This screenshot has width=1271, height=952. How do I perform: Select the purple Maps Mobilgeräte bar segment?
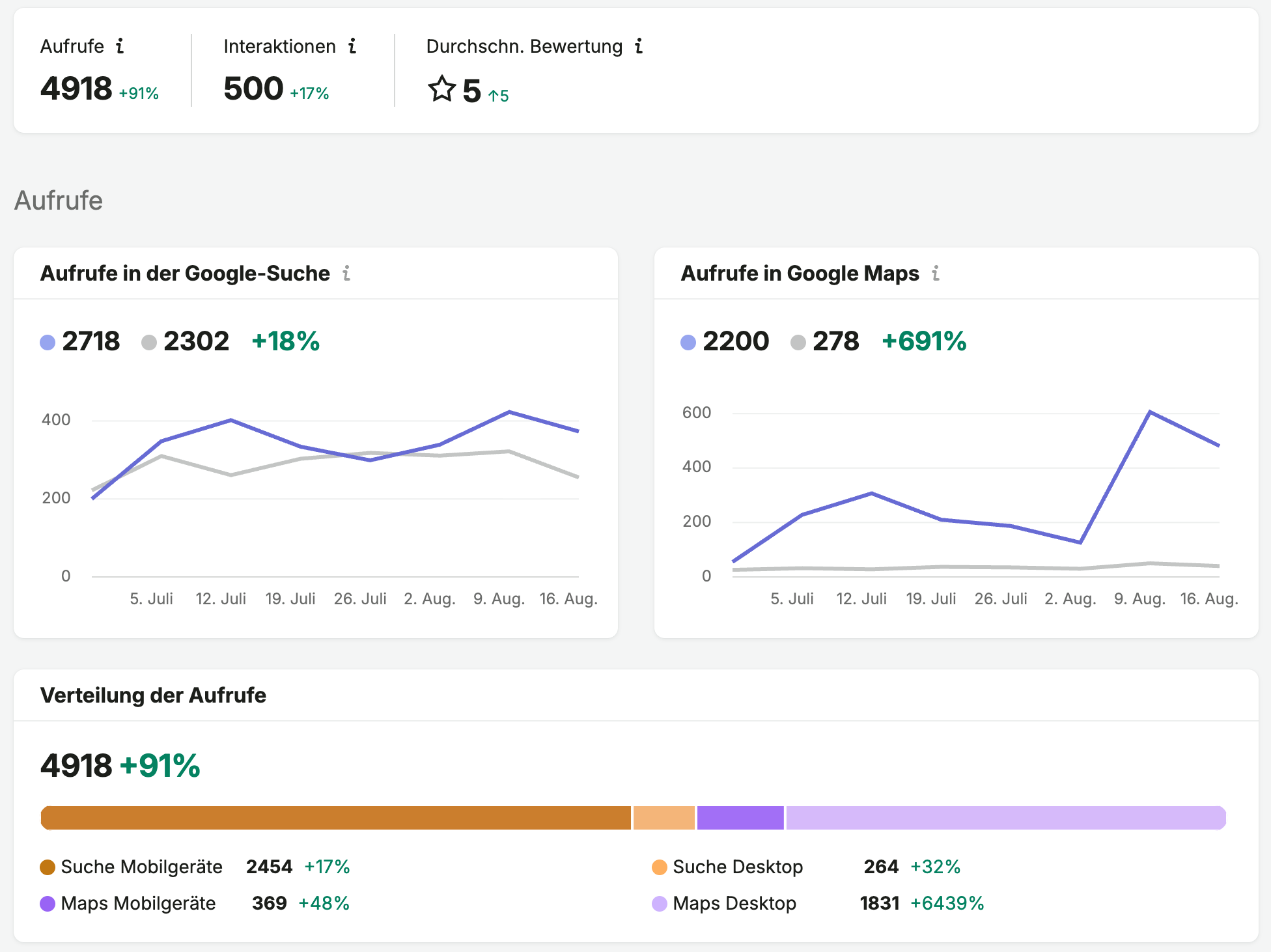click(x=740, y=818)
